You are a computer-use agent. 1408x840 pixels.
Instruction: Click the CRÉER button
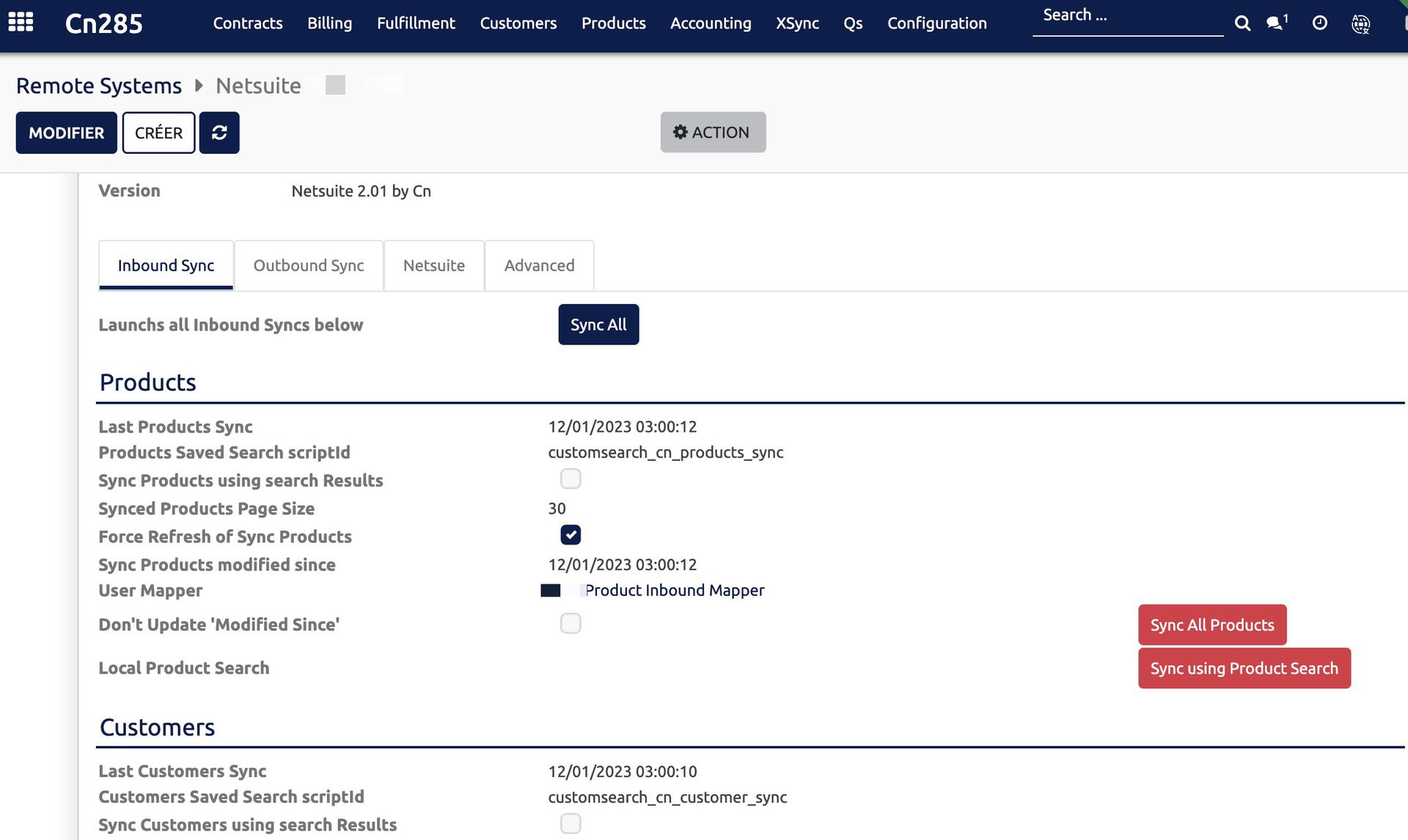tap(158, 133)
